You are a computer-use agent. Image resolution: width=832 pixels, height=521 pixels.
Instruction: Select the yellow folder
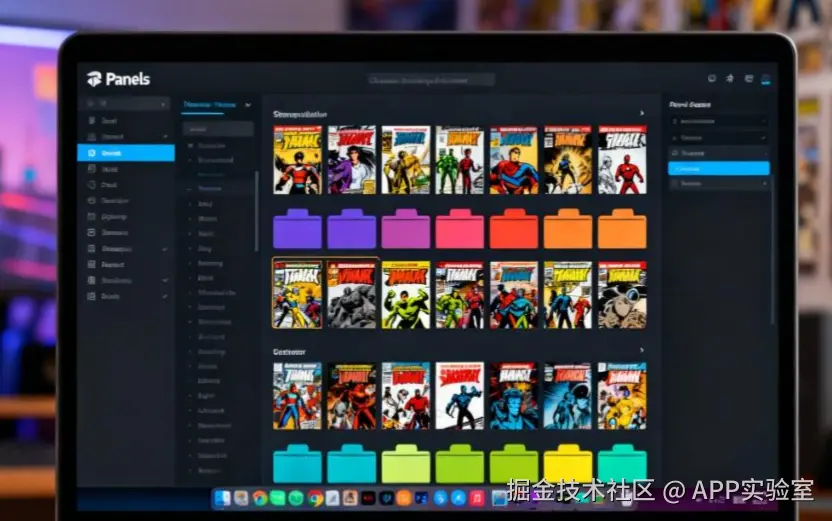pos(568,464)
